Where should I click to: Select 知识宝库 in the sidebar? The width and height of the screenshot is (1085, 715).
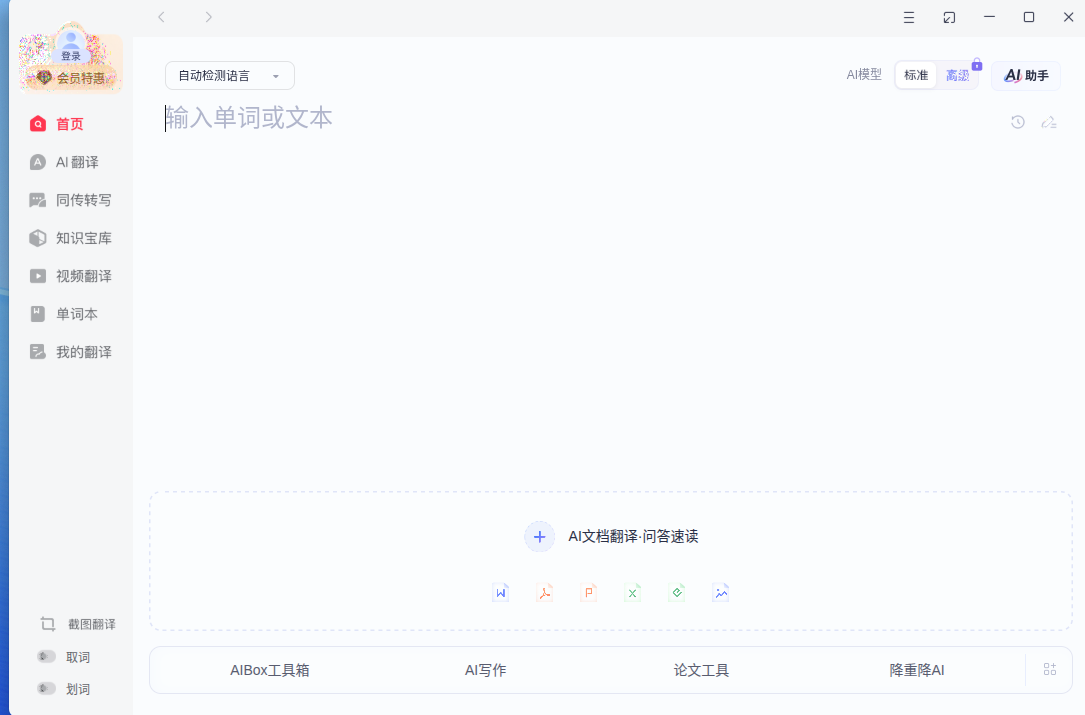tap(70, 238)
